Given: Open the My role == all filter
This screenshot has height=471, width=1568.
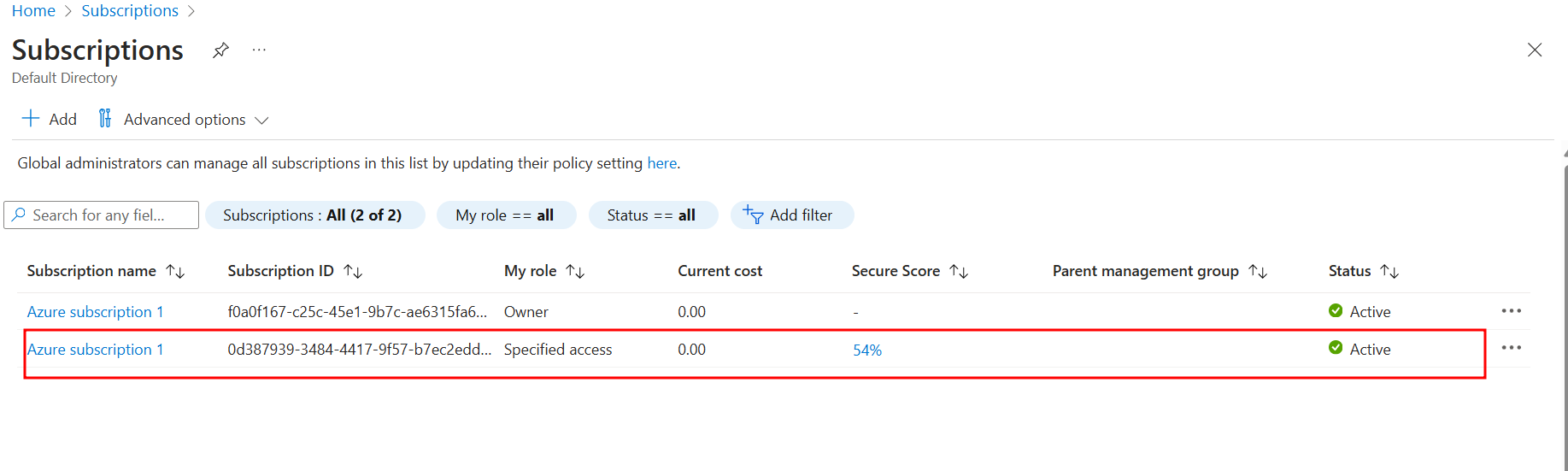Looking at the screenshot, I should coord(505,215).
